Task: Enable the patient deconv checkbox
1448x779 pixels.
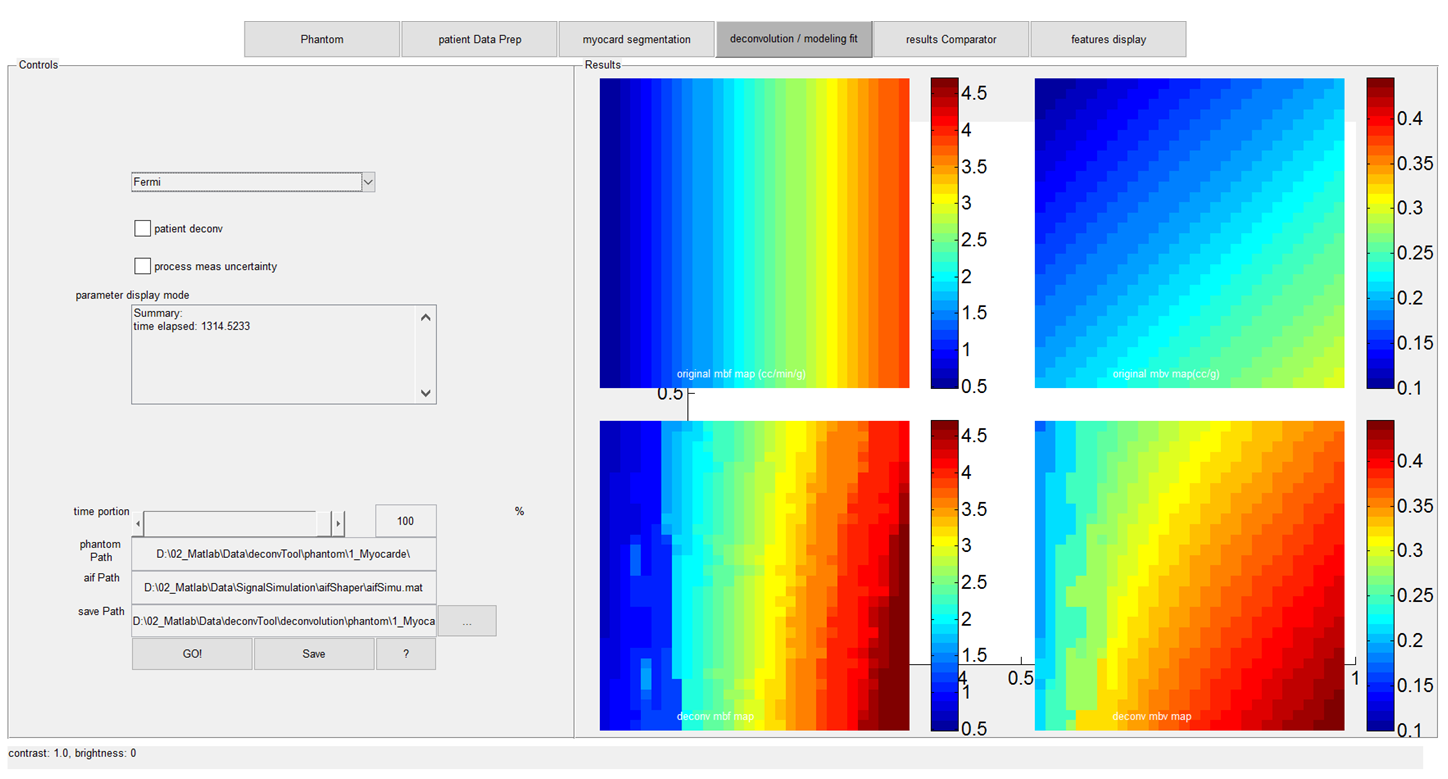Action: tap(142, 229)
